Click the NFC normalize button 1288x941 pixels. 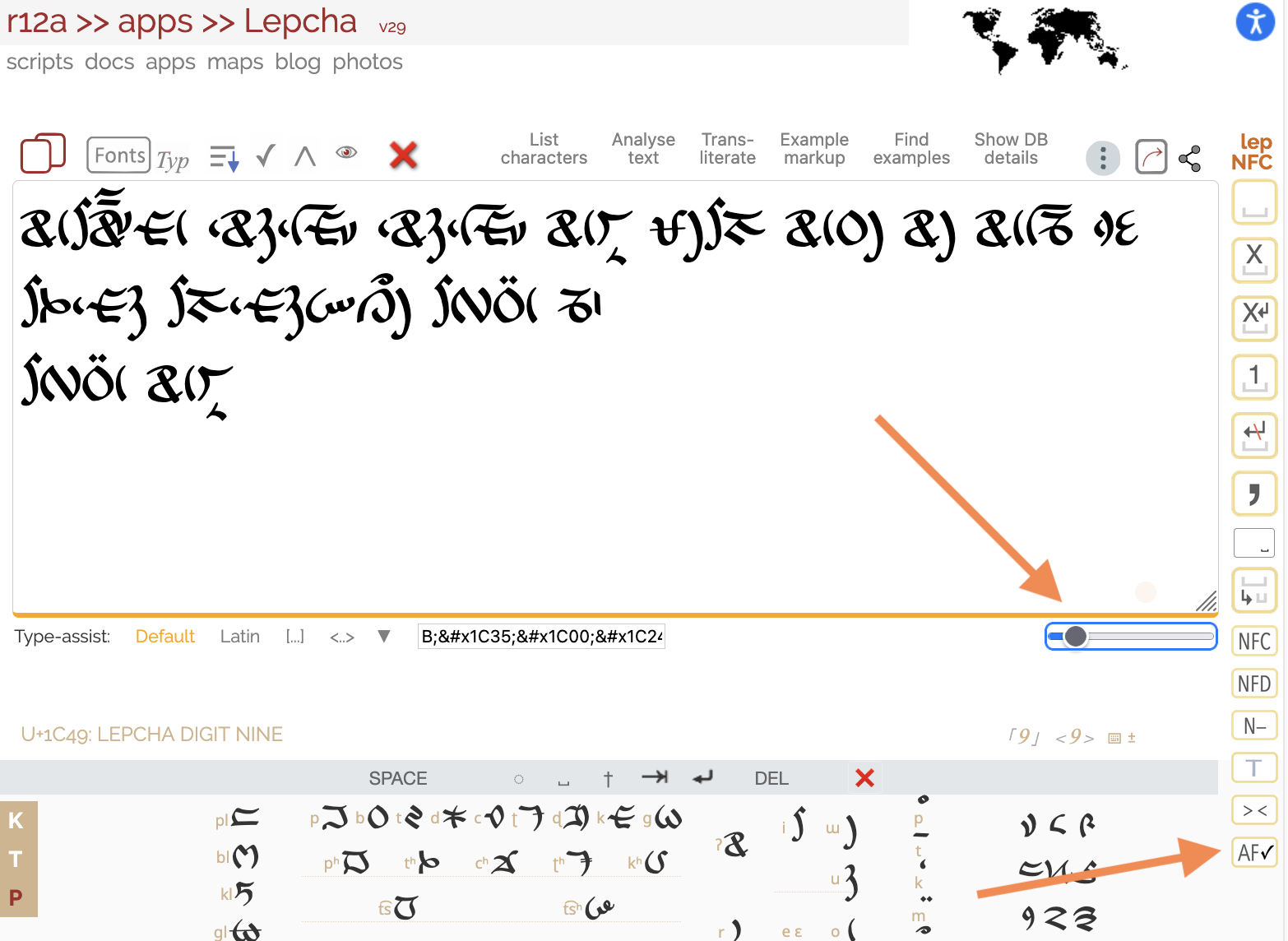(1254, 642)
